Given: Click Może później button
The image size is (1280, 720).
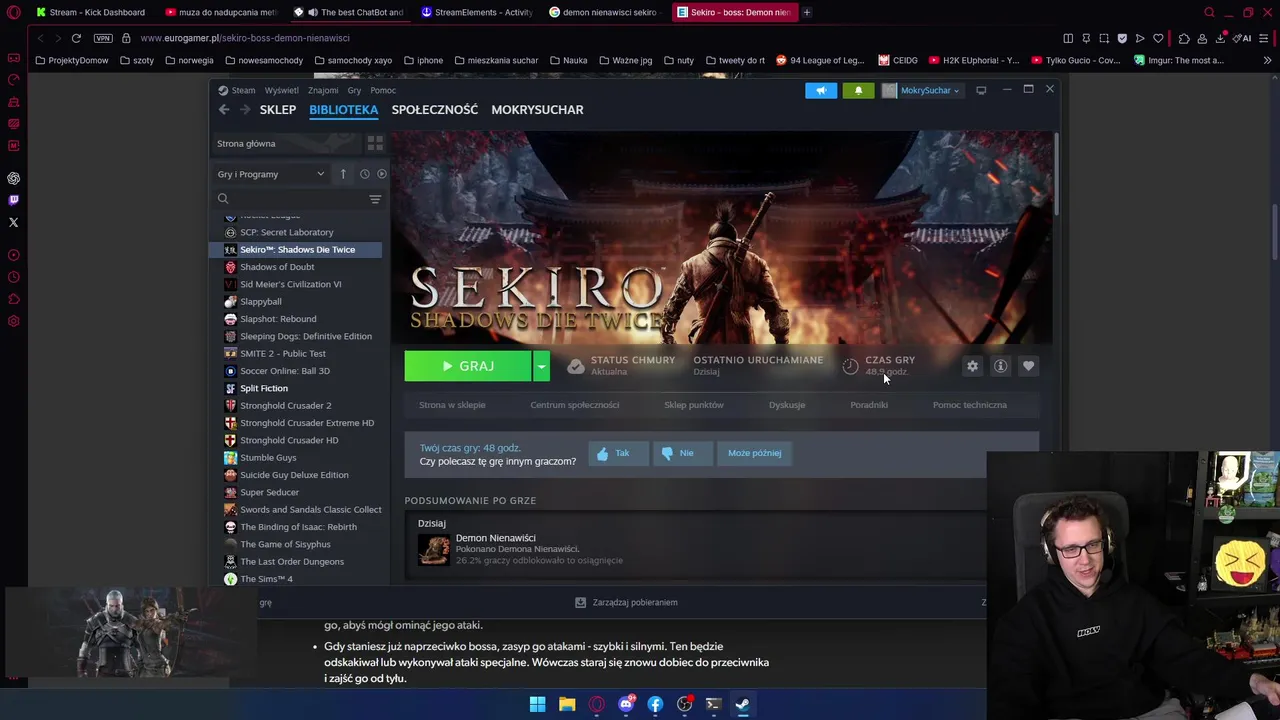Looking at the screenshot, I should pos(755,453).
